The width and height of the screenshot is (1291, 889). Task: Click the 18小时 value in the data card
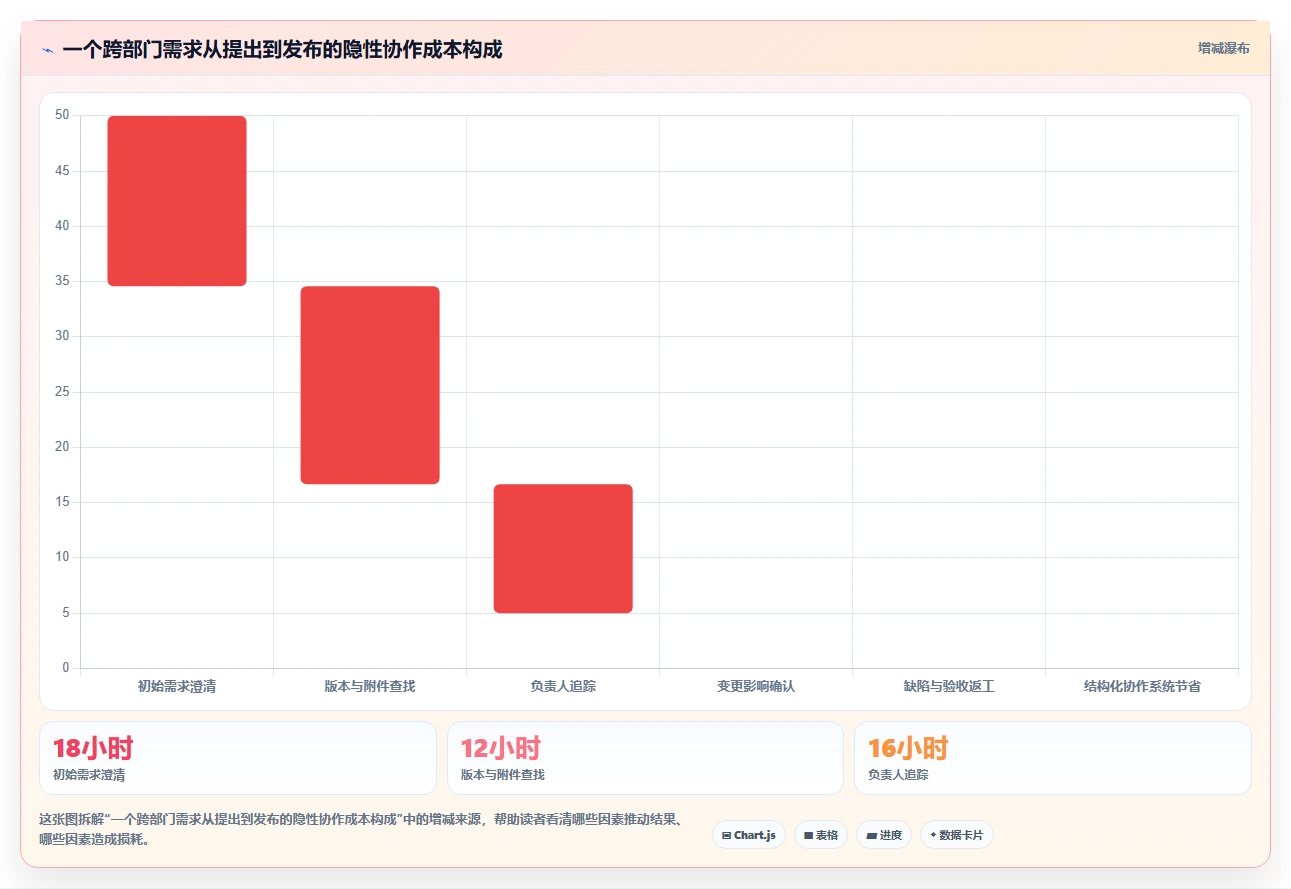coord(93,748)
